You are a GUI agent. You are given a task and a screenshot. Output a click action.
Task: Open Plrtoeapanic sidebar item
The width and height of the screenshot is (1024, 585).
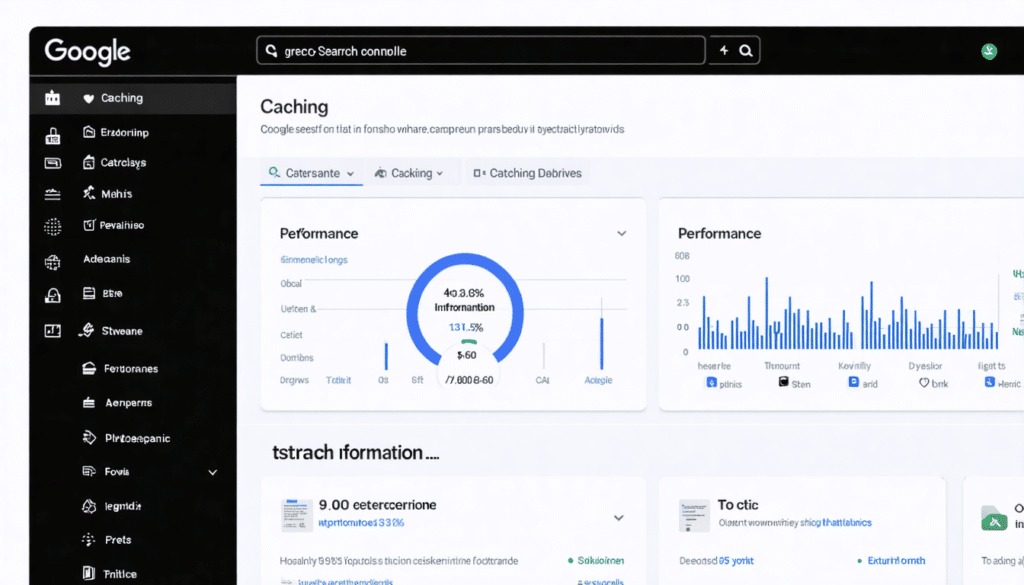pos(136,438)
